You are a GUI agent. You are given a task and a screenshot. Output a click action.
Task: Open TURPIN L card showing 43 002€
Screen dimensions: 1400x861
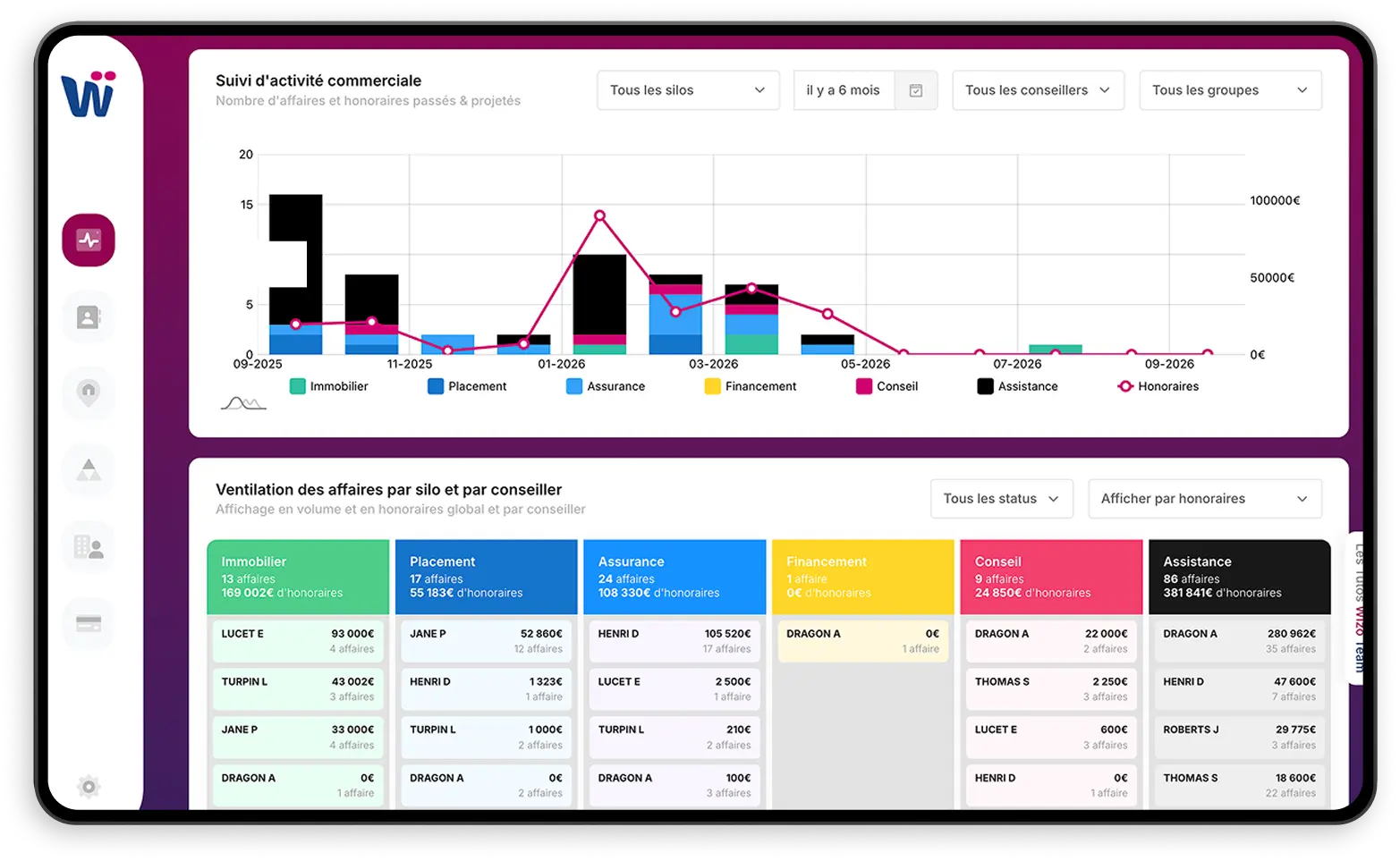298,689
